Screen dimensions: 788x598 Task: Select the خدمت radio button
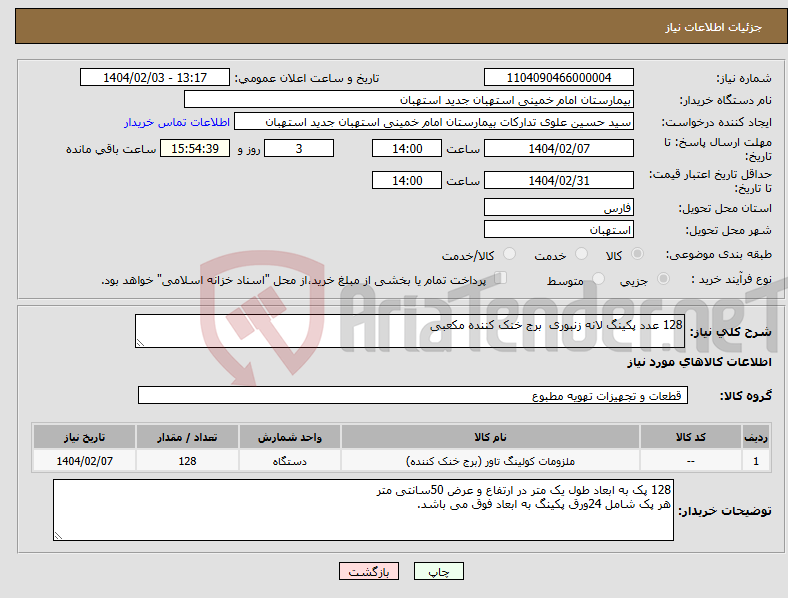point(581,254)
